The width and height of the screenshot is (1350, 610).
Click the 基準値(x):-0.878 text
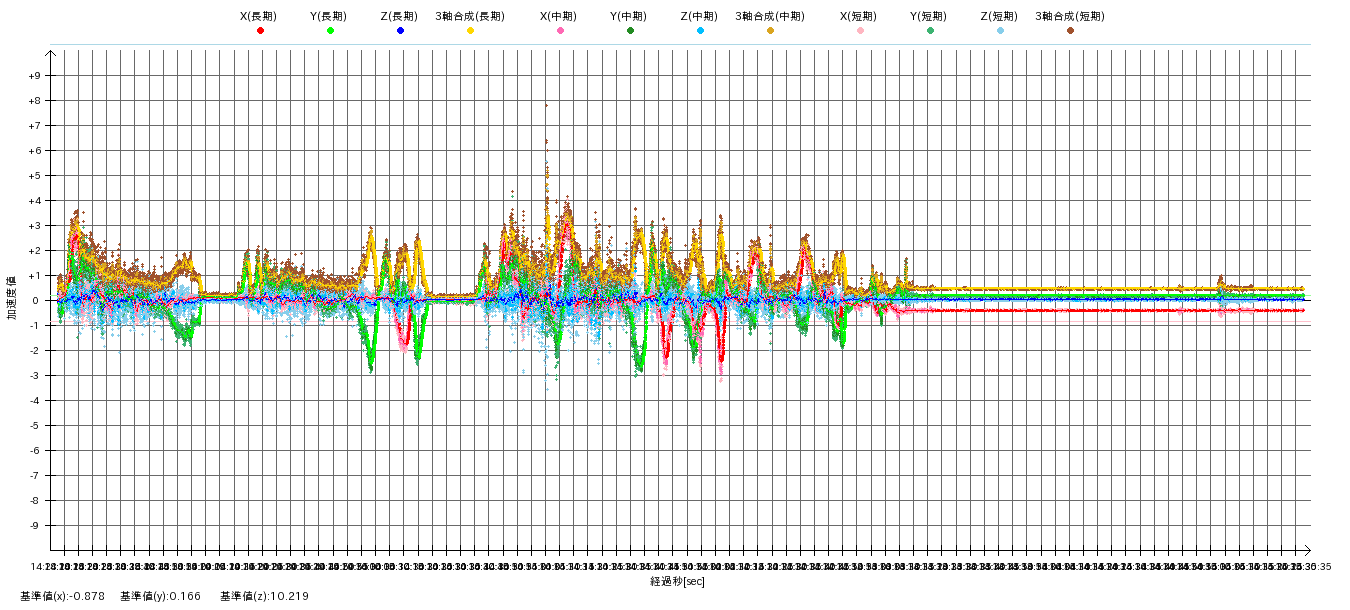pyautogui.click(x=62, y=597)
